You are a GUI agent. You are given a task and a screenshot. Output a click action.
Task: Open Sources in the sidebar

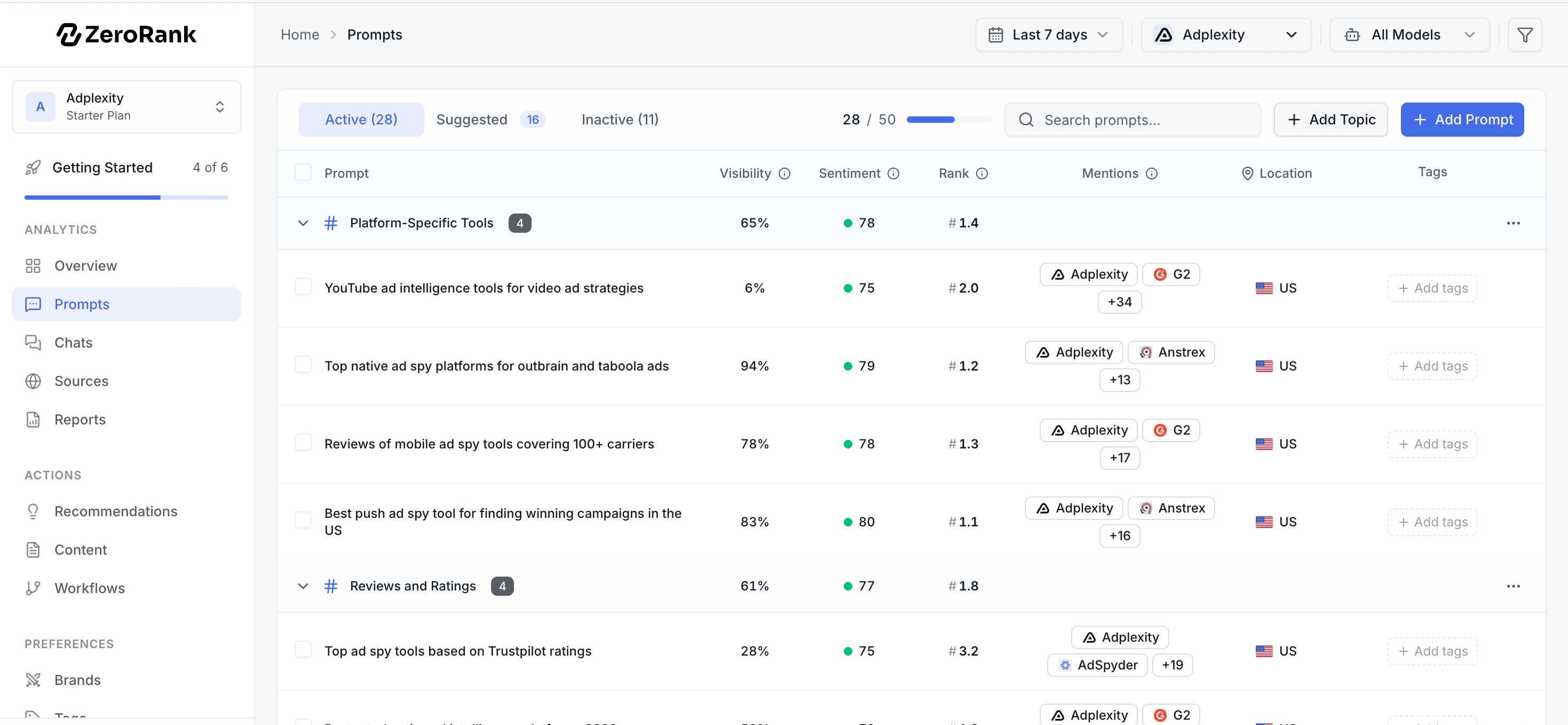[x=126, y=381]
